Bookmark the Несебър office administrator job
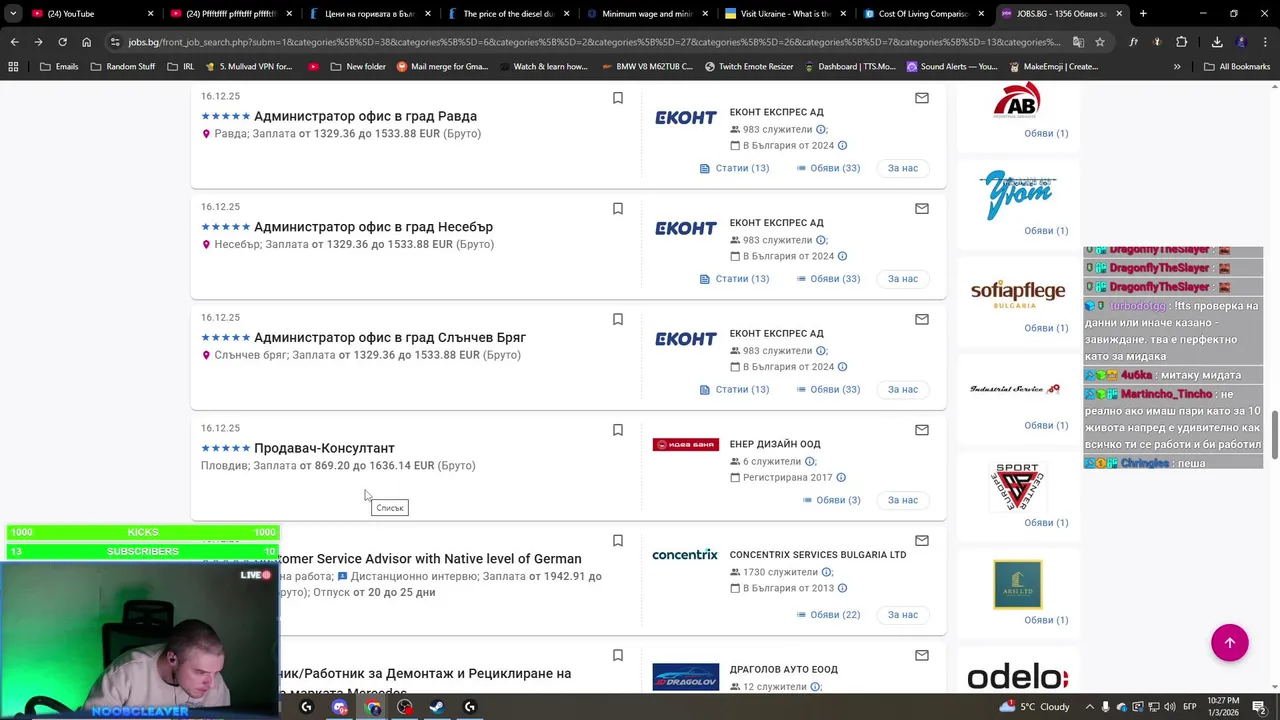Viewport: 1280px width, 720px height. (618, 209)
